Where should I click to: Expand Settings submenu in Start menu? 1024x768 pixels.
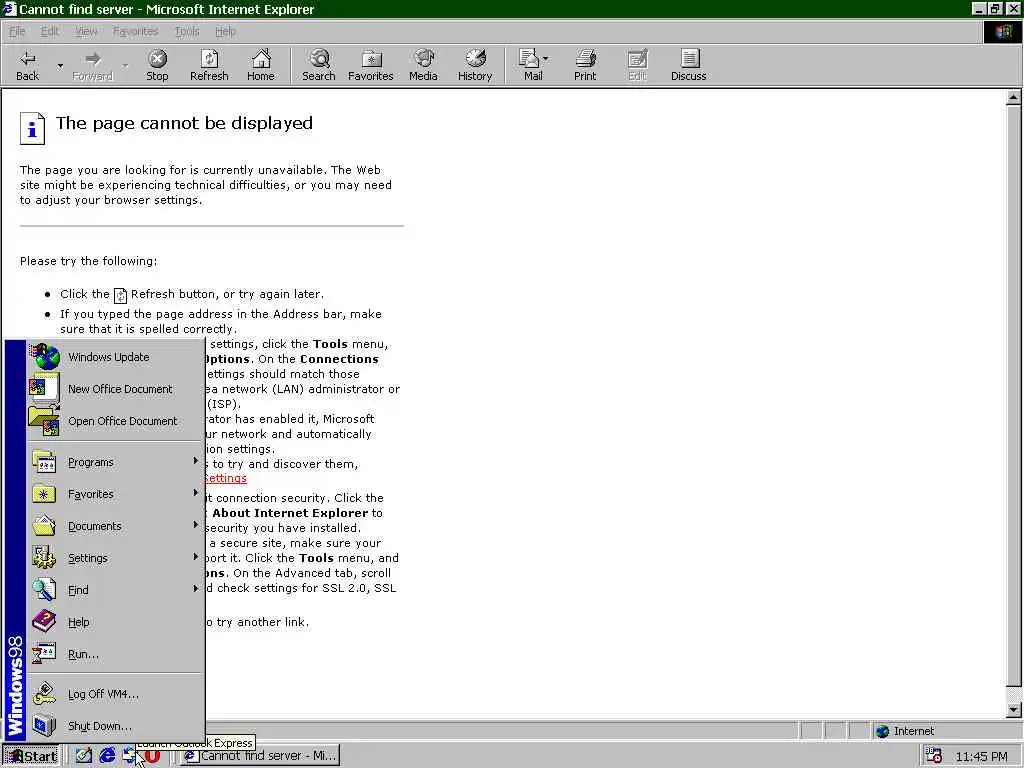[x=116, y=558]
